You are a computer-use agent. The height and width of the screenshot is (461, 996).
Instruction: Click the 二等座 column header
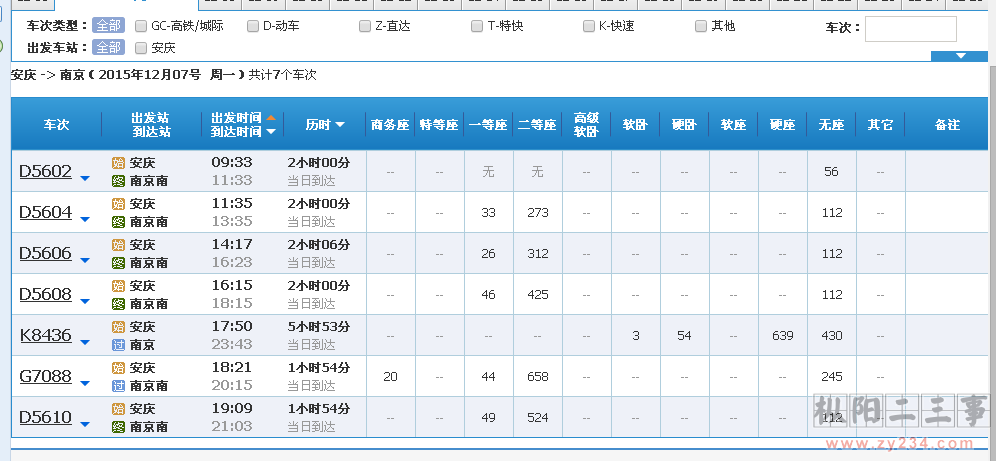(x=537, y=124)
